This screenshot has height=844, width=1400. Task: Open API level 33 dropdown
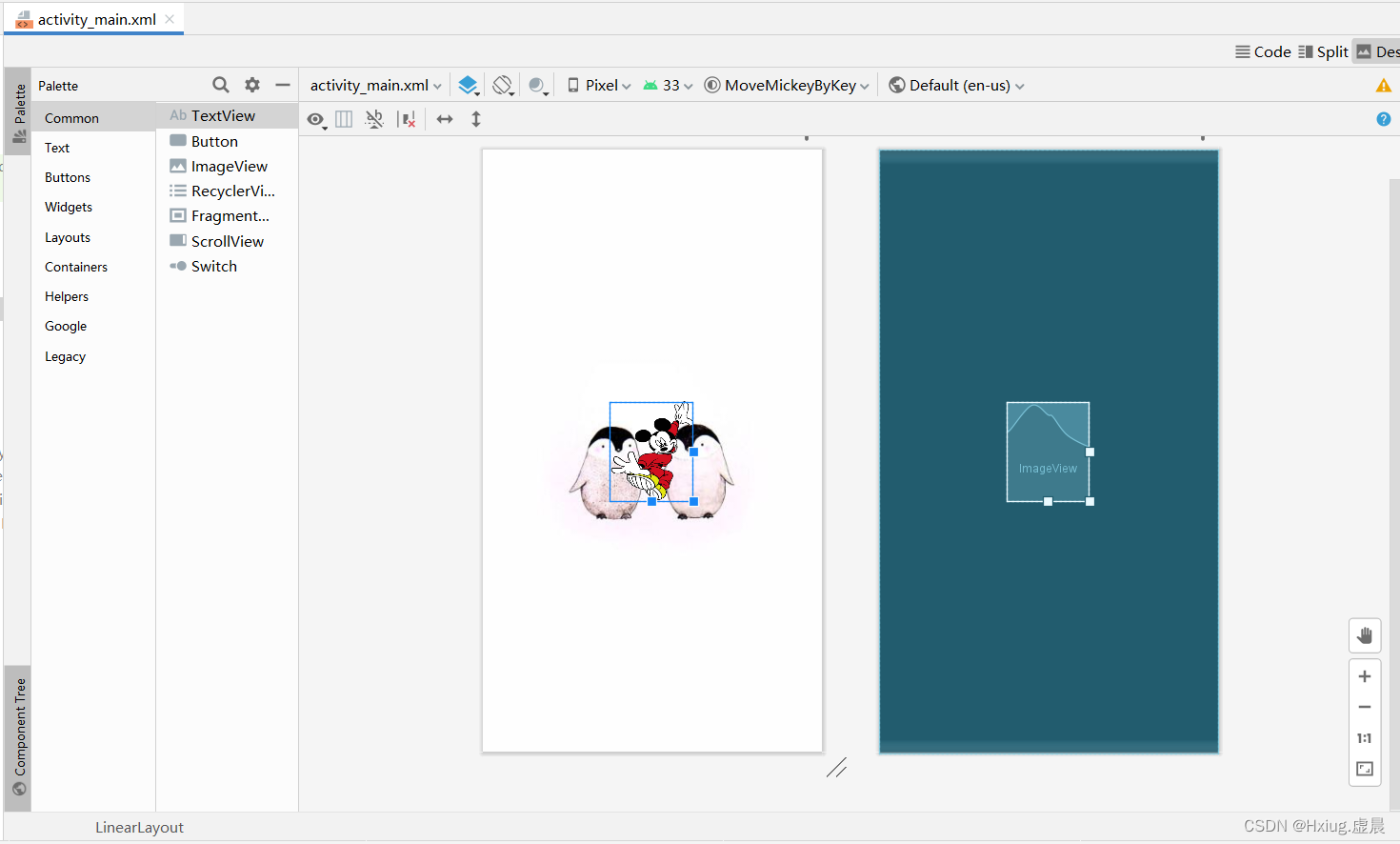click(x=668, y=85)
